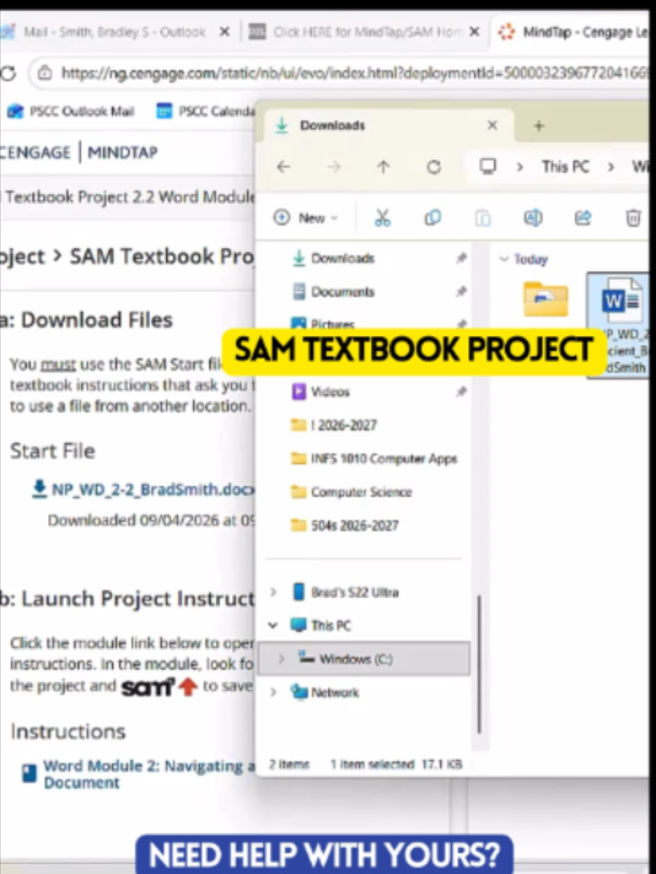Collapse the This PC tree node
Image resolution: width=656 pixels, height=874 pixels.
(x=273, y=625)
